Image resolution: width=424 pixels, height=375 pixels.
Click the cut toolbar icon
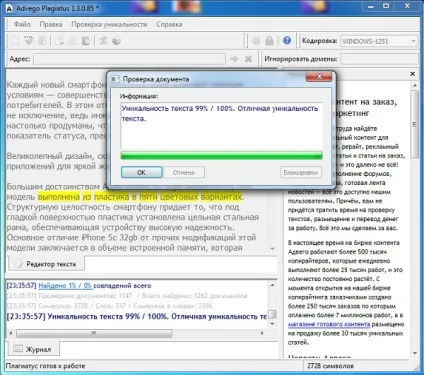tap(59, 41)
